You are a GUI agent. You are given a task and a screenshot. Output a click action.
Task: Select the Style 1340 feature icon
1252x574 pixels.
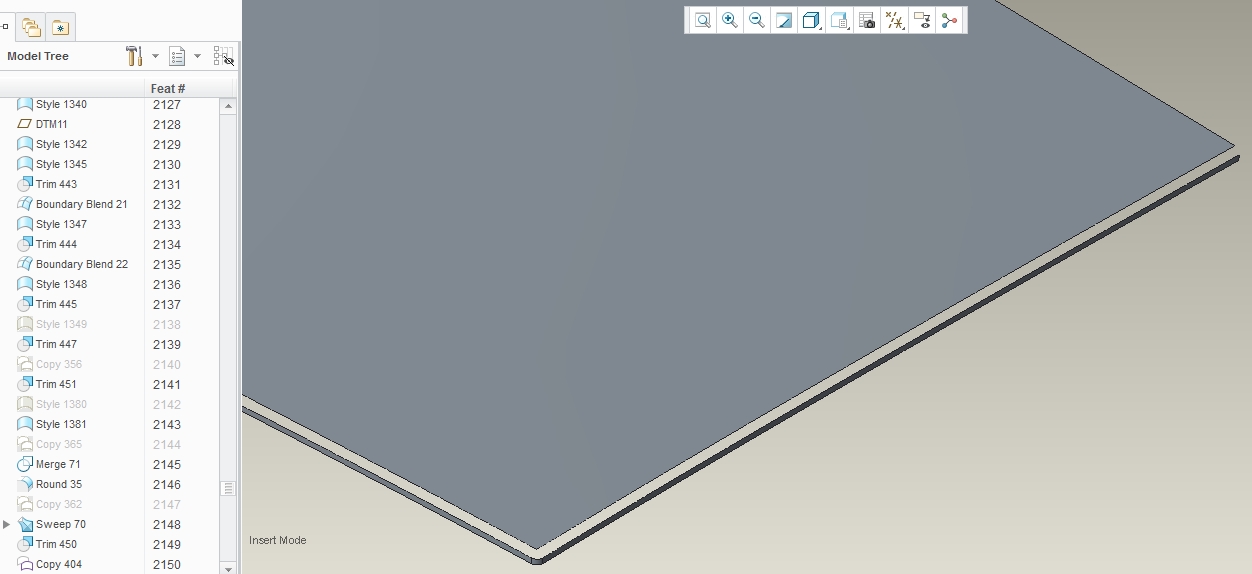pyautogui.click(x=25, y=104)
